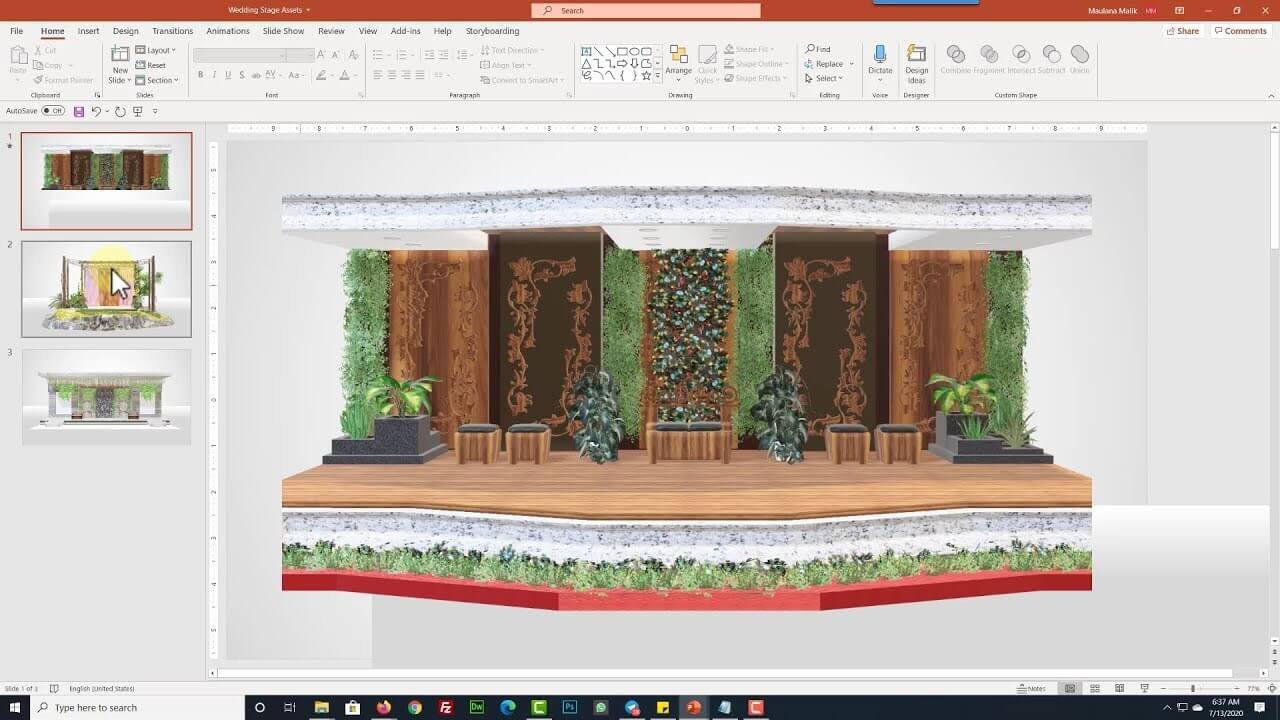This screenshot has width=1280, height=720.
Task: Click the Share button
Action: pyautogui.click(x=1182, y=31)
